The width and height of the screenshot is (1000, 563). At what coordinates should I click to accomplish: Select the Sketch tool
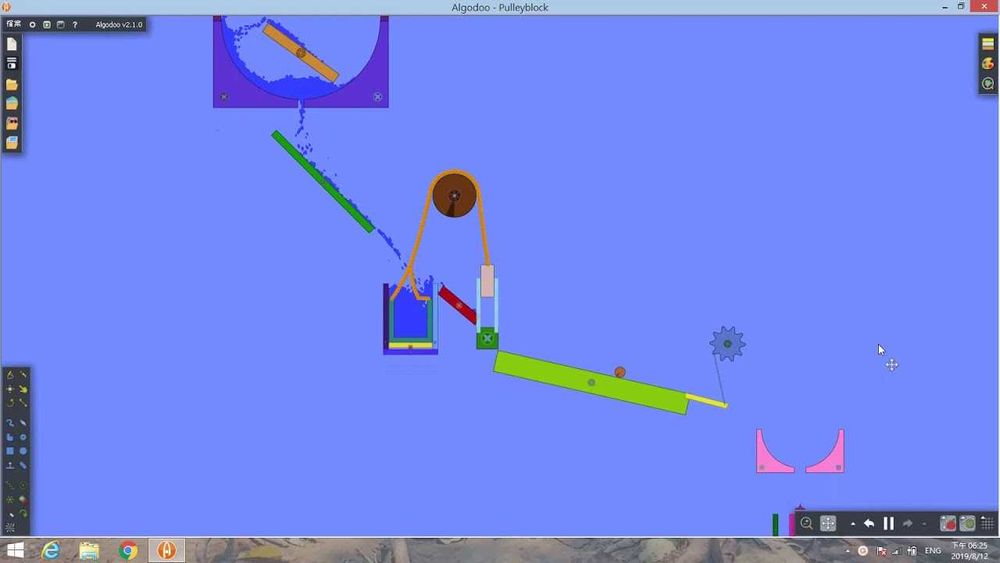point(10,375)
